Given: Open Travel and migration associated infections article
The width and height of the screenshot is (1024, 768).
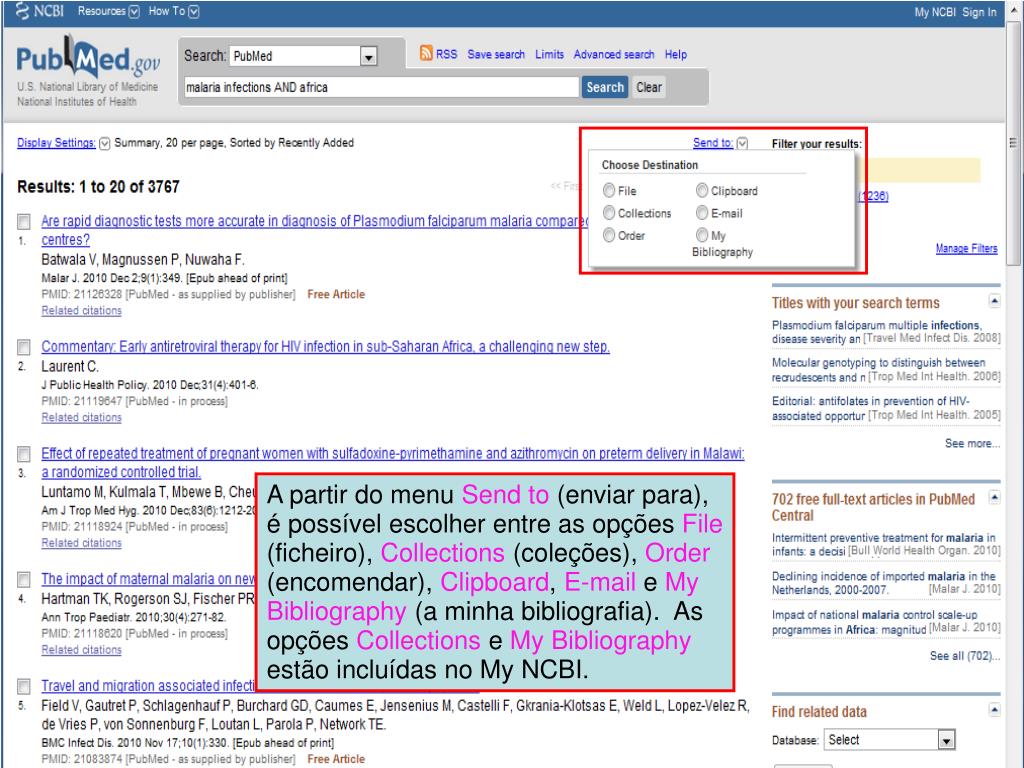Looking at the screenshot, I should click(x=148, y=686).
